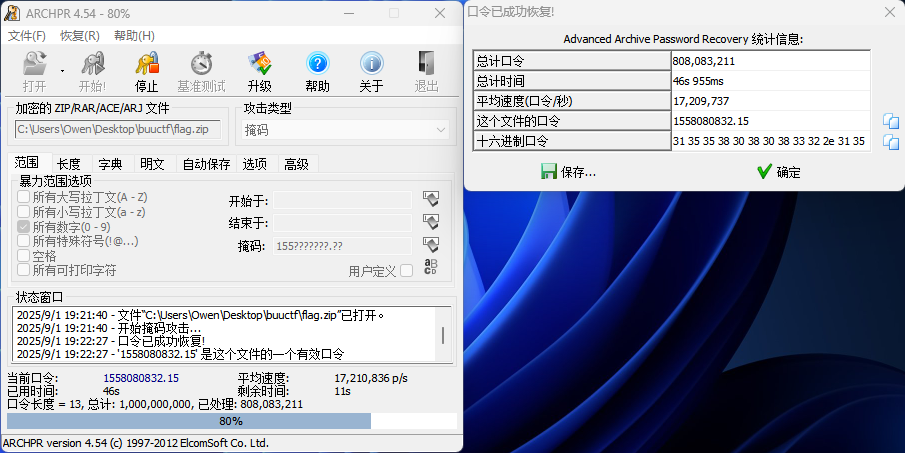Open the 恢复(R) menu
This screenshot has height=453, width=905.
(80, 36)
